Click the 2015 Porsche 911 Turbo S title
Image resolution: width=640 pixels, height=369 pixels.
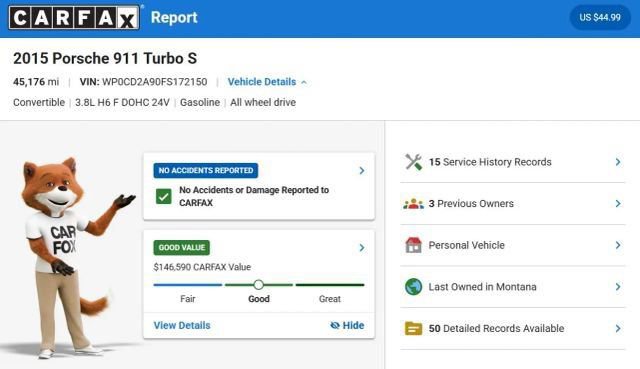tap(105, 58)
